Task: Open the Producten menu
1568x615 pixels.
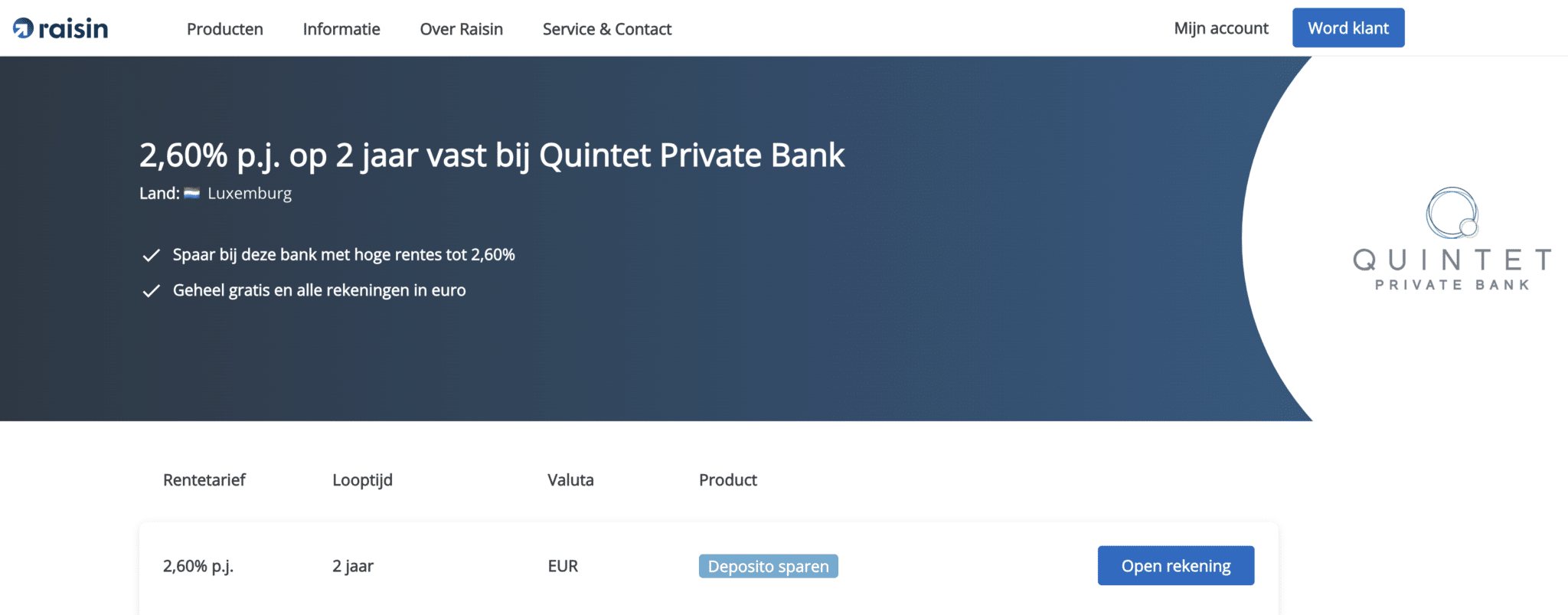Action: (x=224, y=29)
